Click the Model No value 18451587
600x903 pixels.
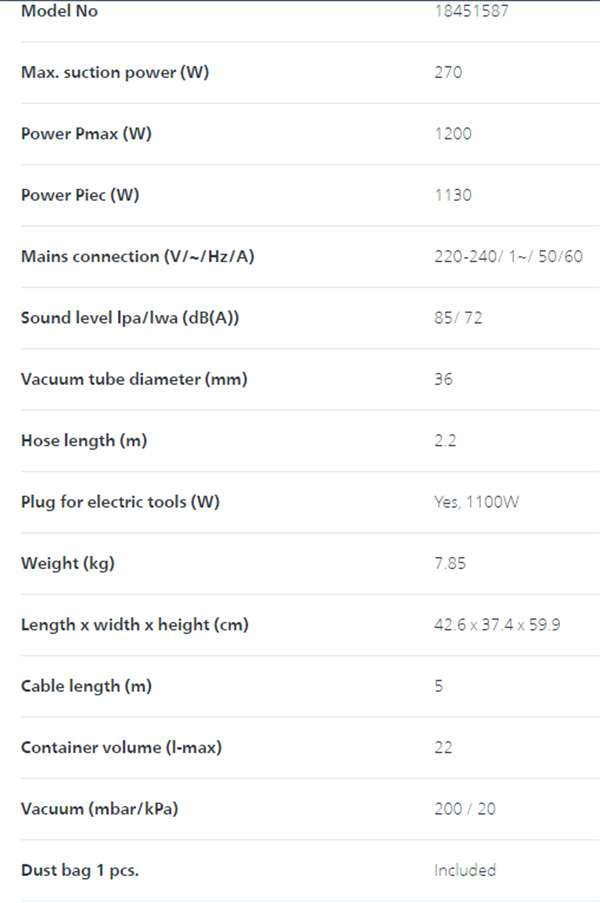[x=471, y=11]
